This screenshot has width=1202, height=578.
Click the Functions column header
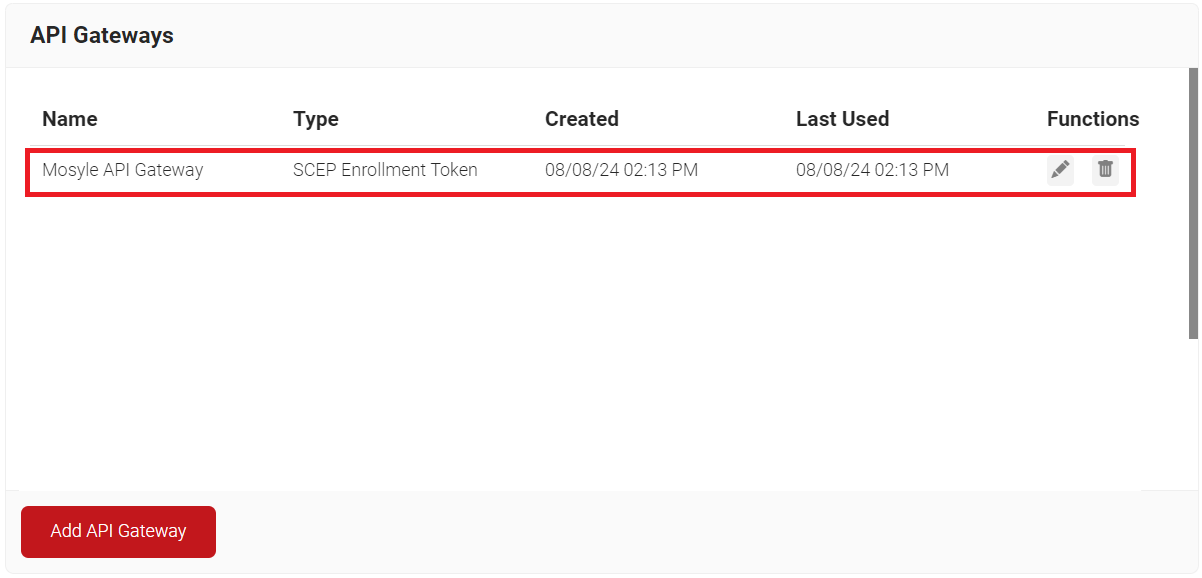tap(1093, 119)
